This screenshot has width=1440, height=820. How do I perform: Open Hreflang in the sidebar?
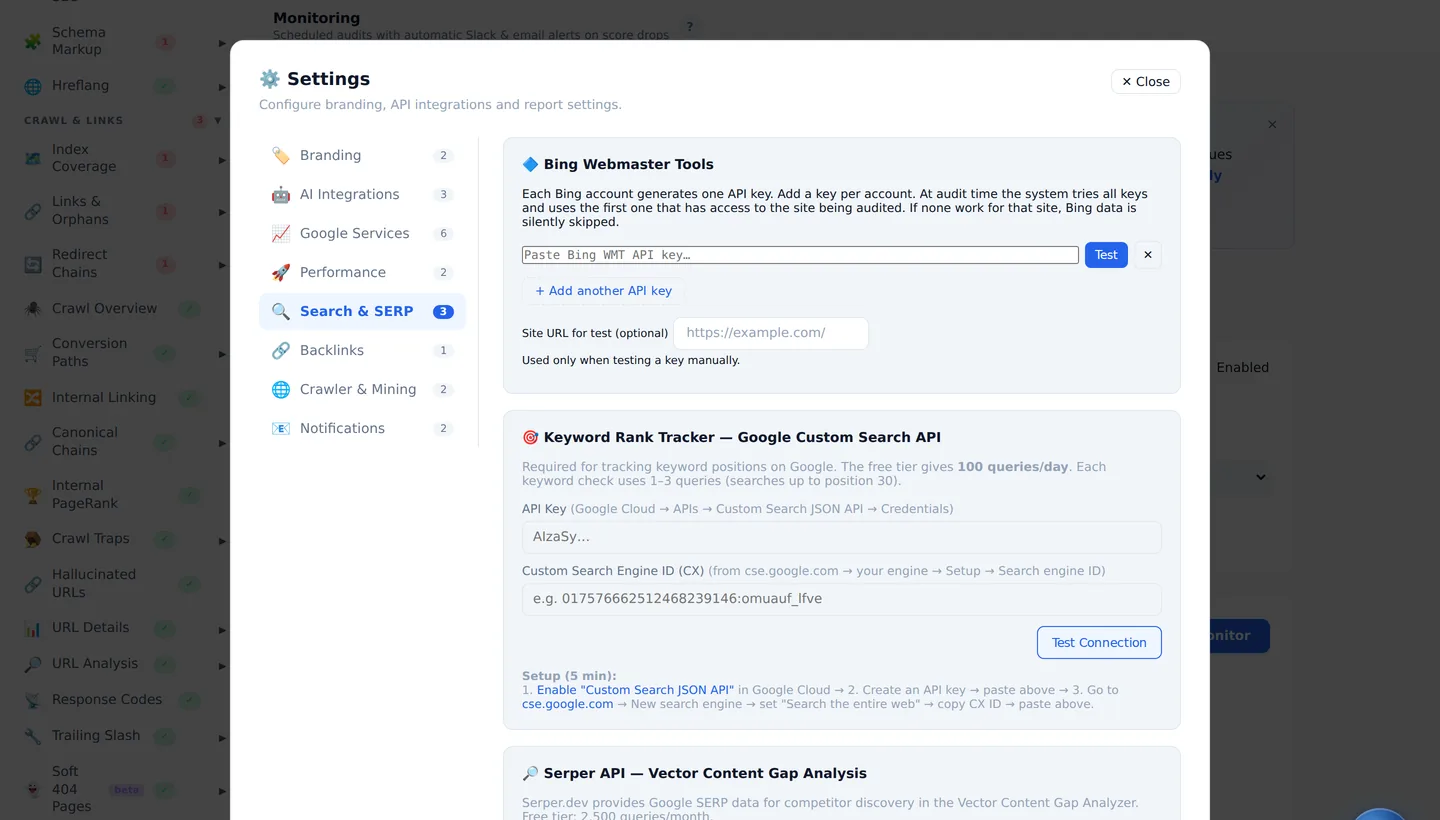click(x=80, y=86)
